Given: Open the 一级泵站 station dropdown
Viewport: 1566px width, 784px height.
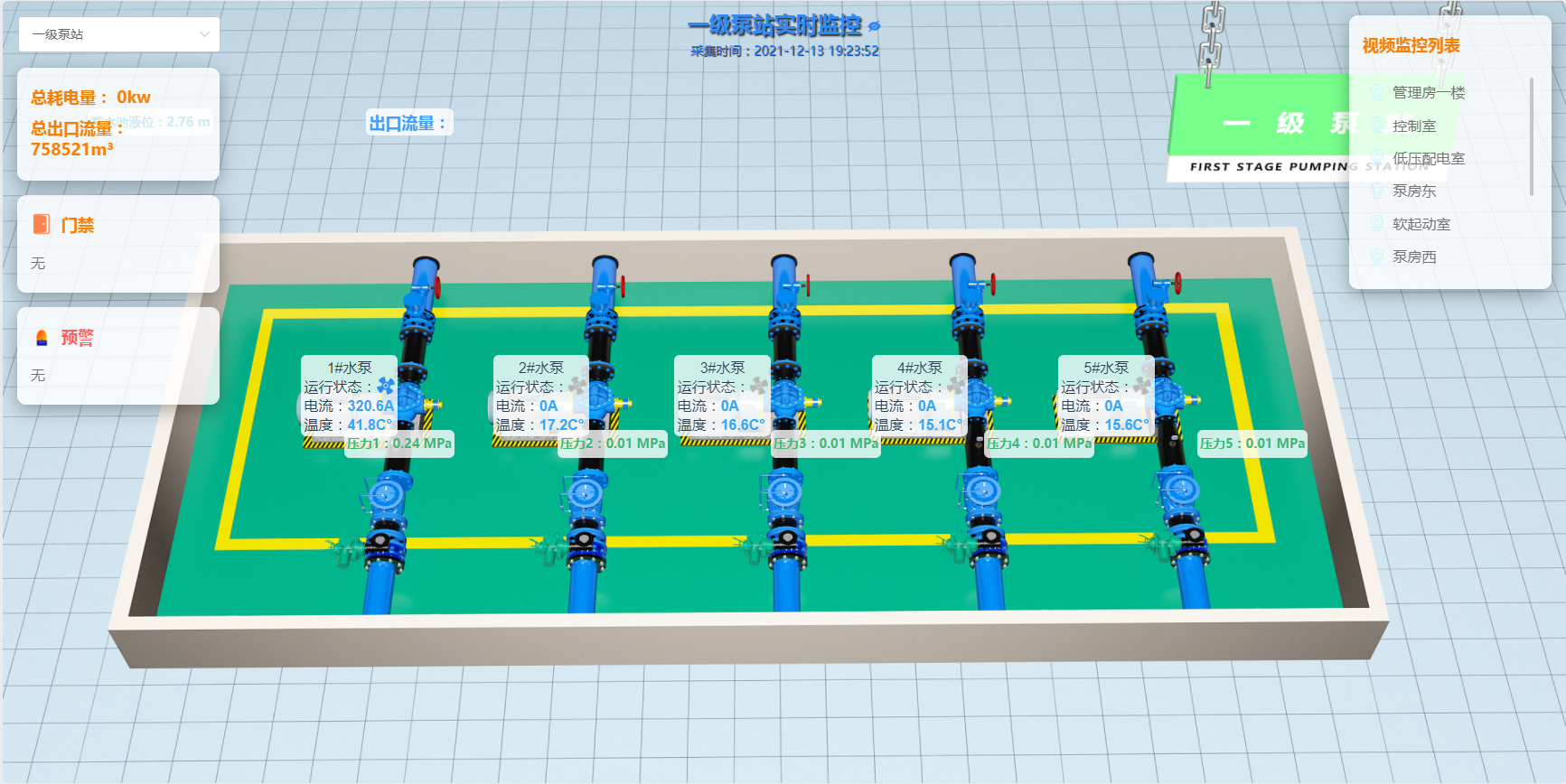Looking at the screenshot, I should point(119,34).
